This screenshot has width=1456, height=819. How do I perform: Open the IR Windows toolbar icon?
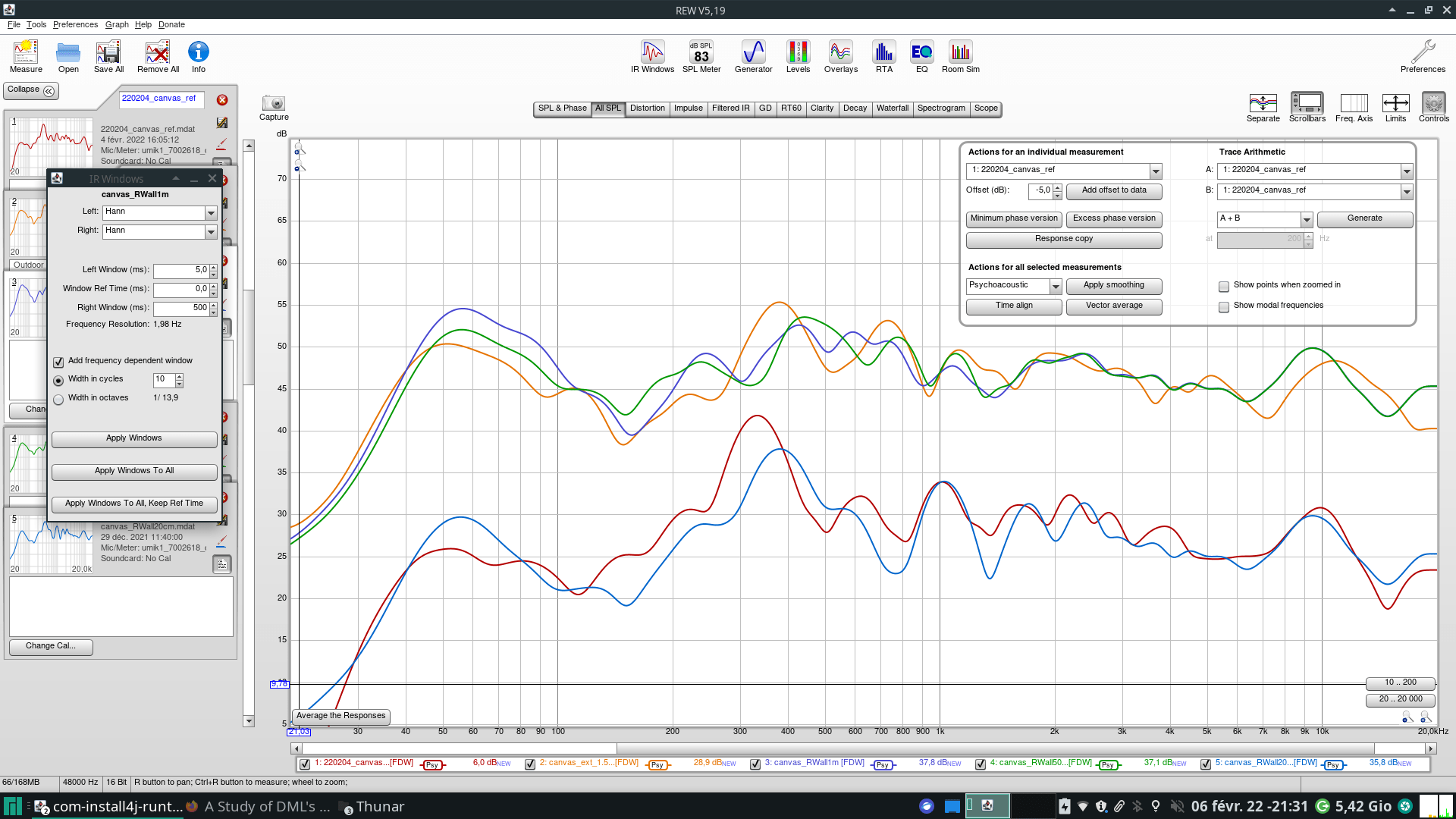click(x=652, y=56)
